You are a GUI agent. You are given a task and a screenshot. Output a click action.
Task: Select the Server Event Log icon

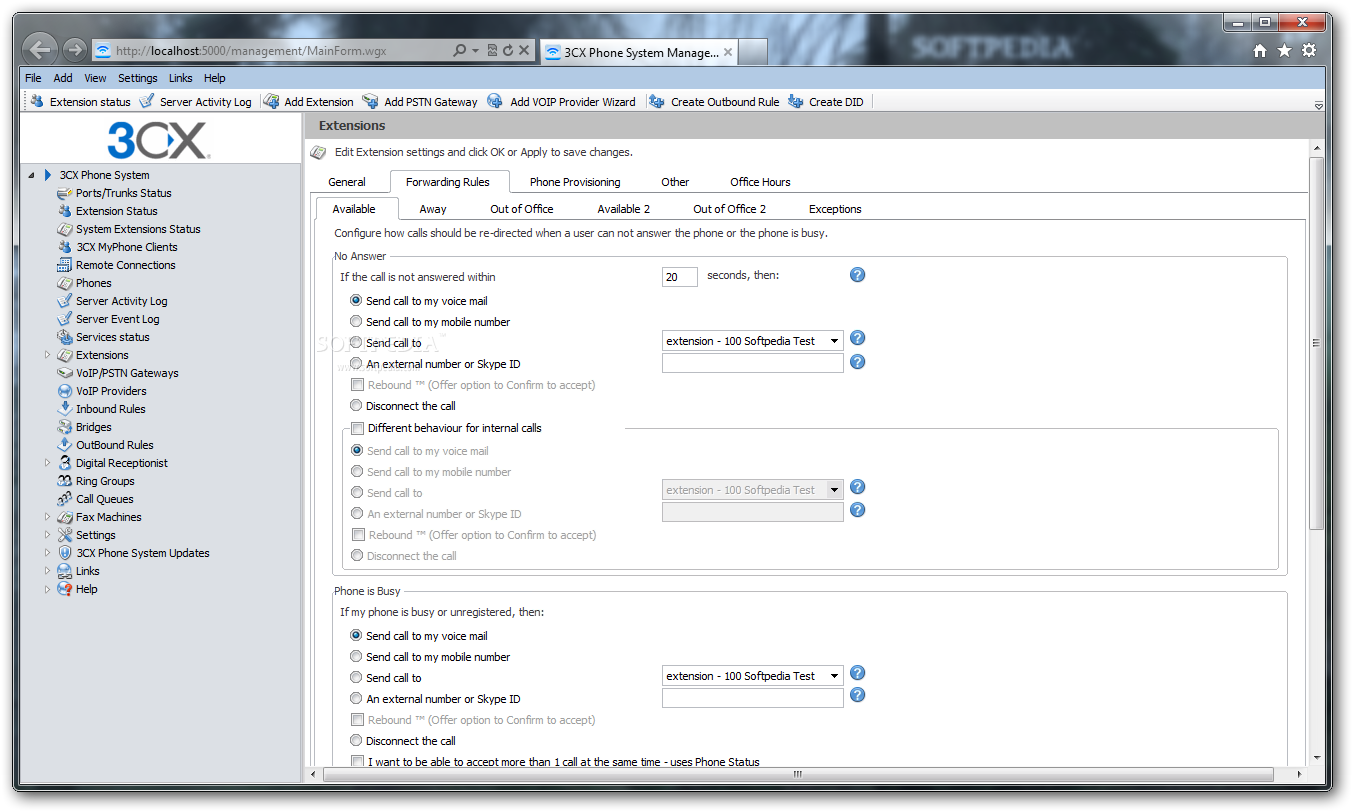(x=65, y=319)
